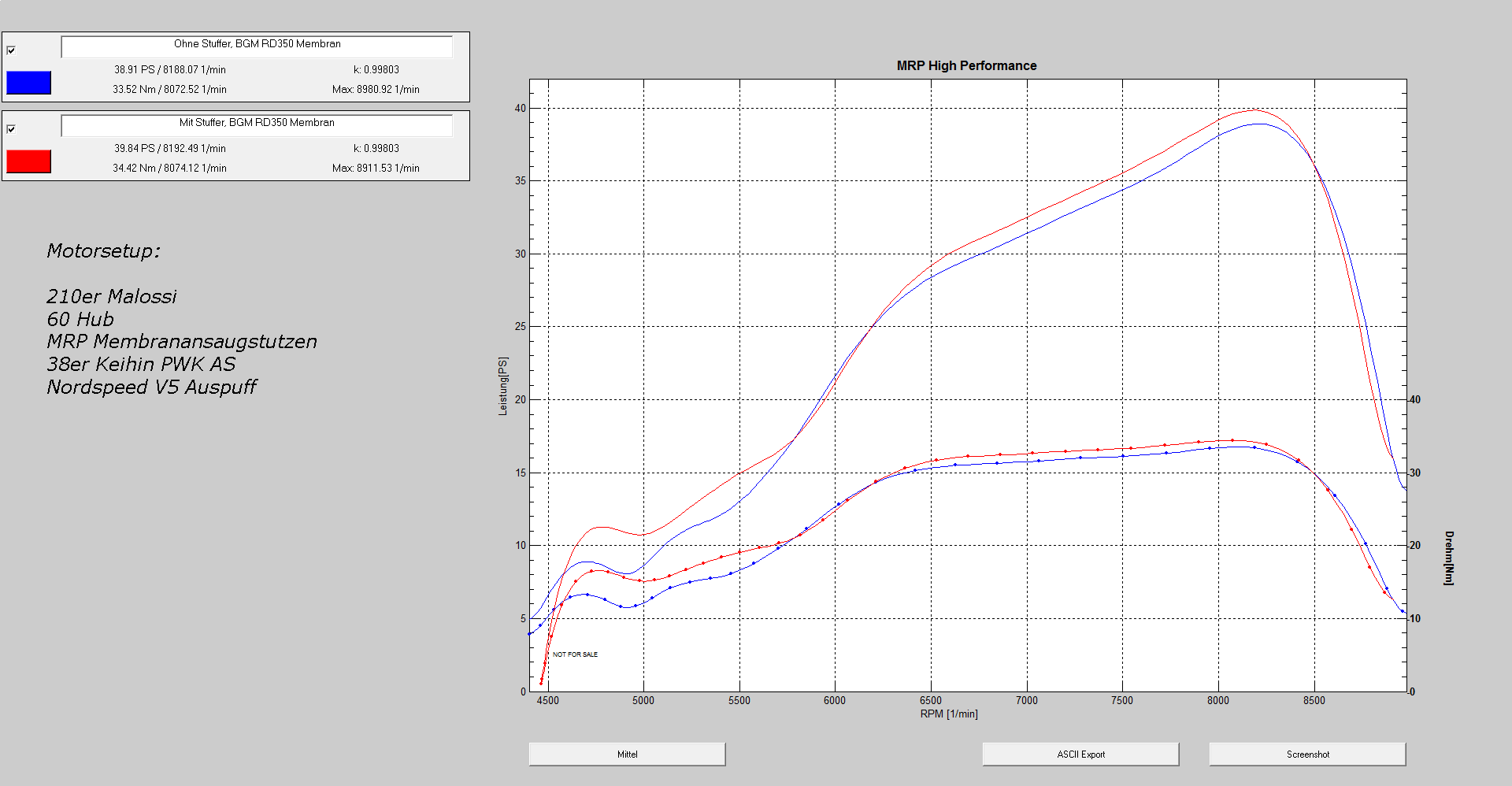The image size is (1512, 786).
Task: Toggle the Mit Stuffer run checkbox
Action: tap(11, 129)
